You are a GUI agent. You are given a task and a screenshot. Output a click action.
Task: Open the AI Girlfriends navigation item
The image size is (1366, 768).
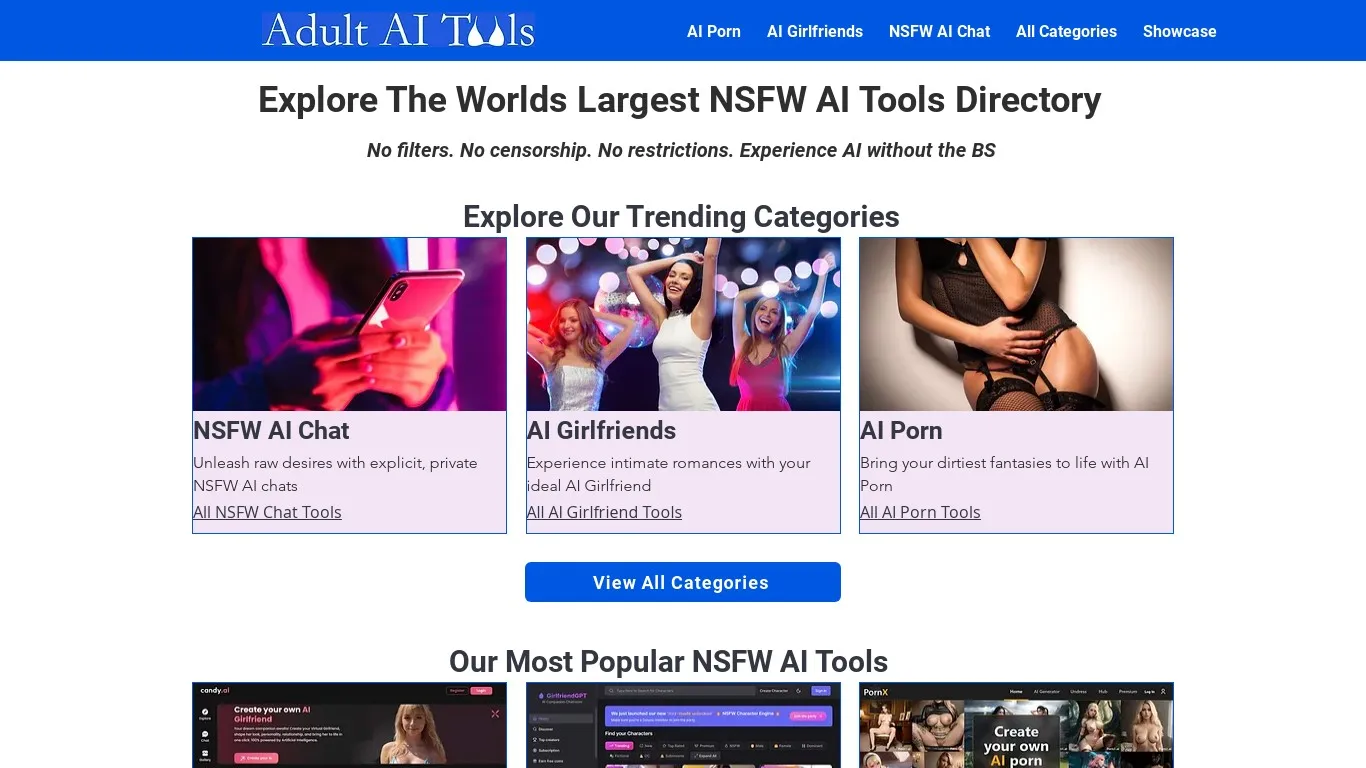coord(815,31)
